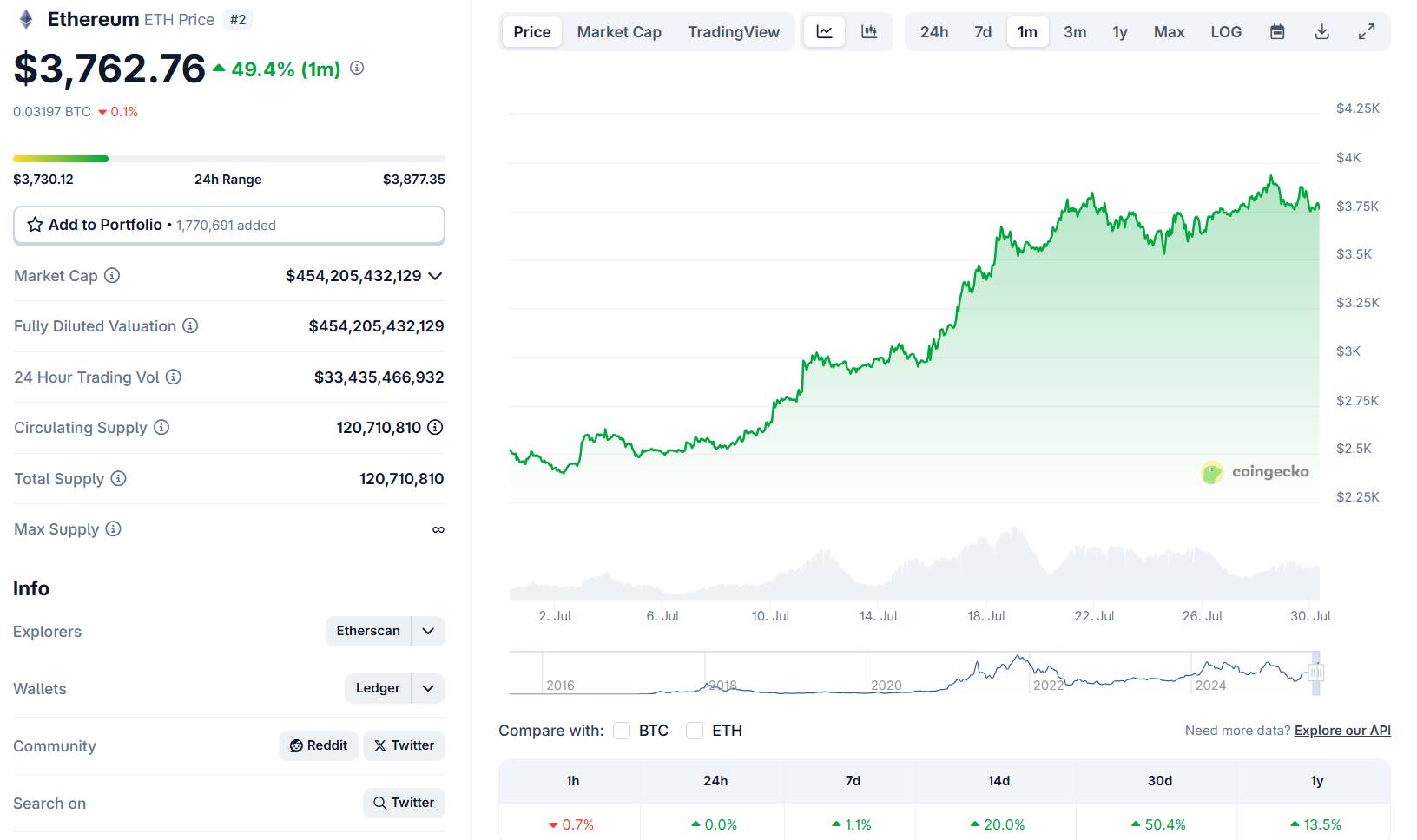Click the $3,762.76 price text
This screenshot has width=1417, height=840.
[109, 69]
